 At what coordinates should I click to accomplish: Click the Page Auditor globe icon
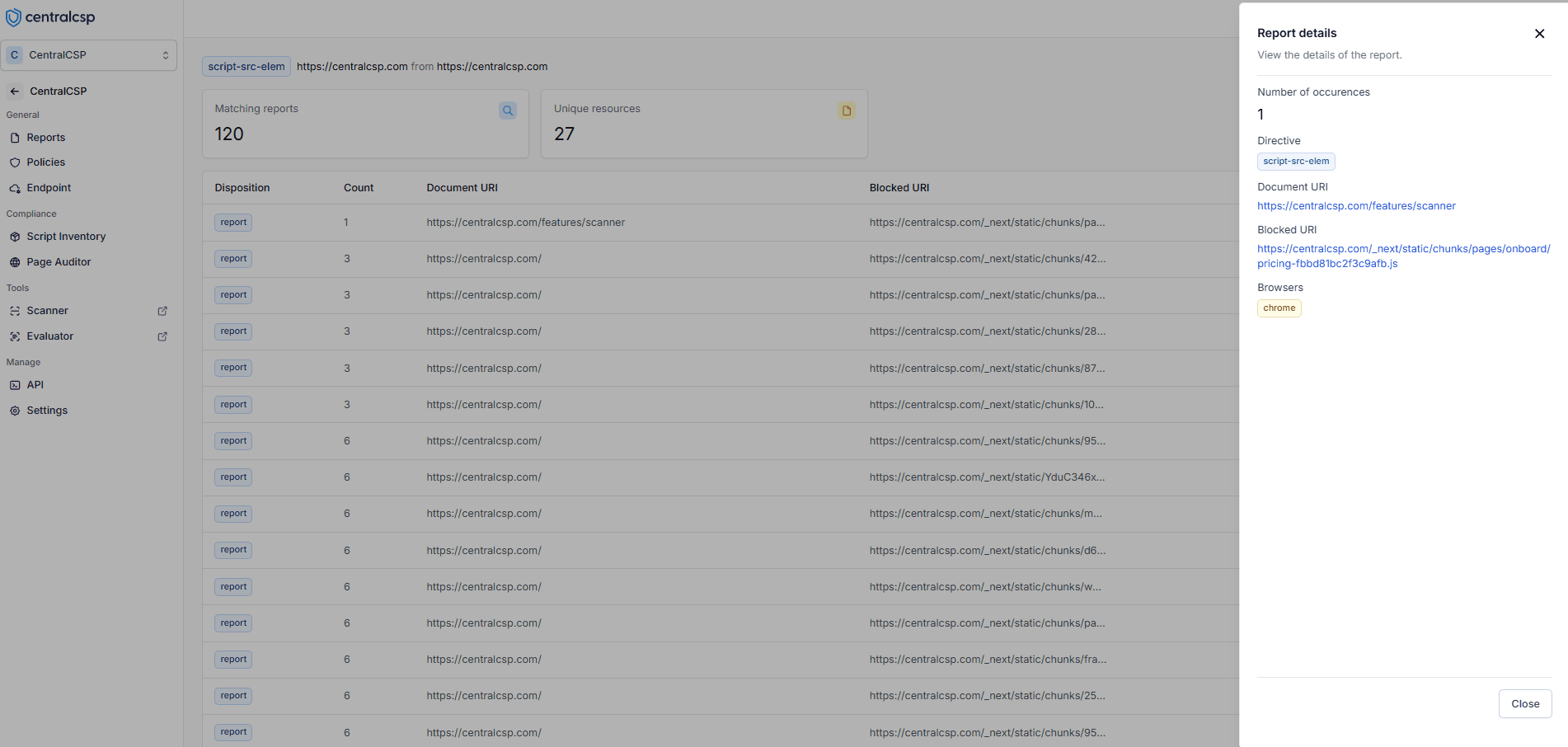(x=15, y=261)
